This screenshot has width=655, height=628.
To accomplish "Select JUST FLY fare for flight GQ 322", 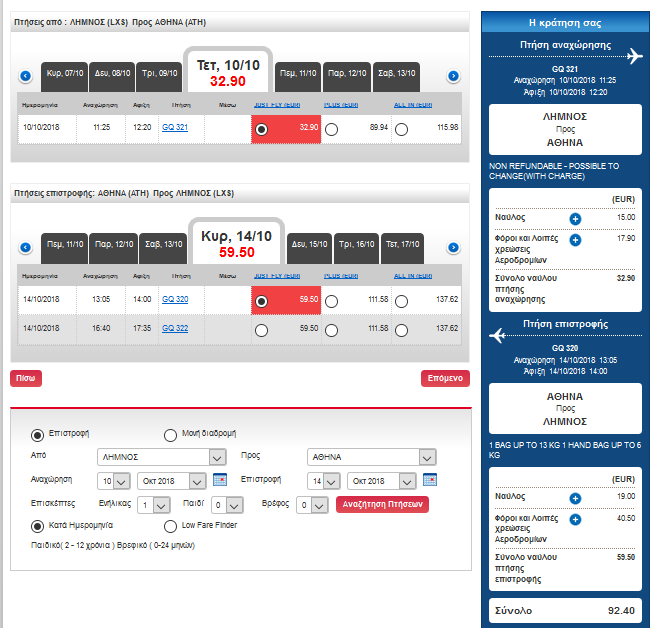I will 261,331.
